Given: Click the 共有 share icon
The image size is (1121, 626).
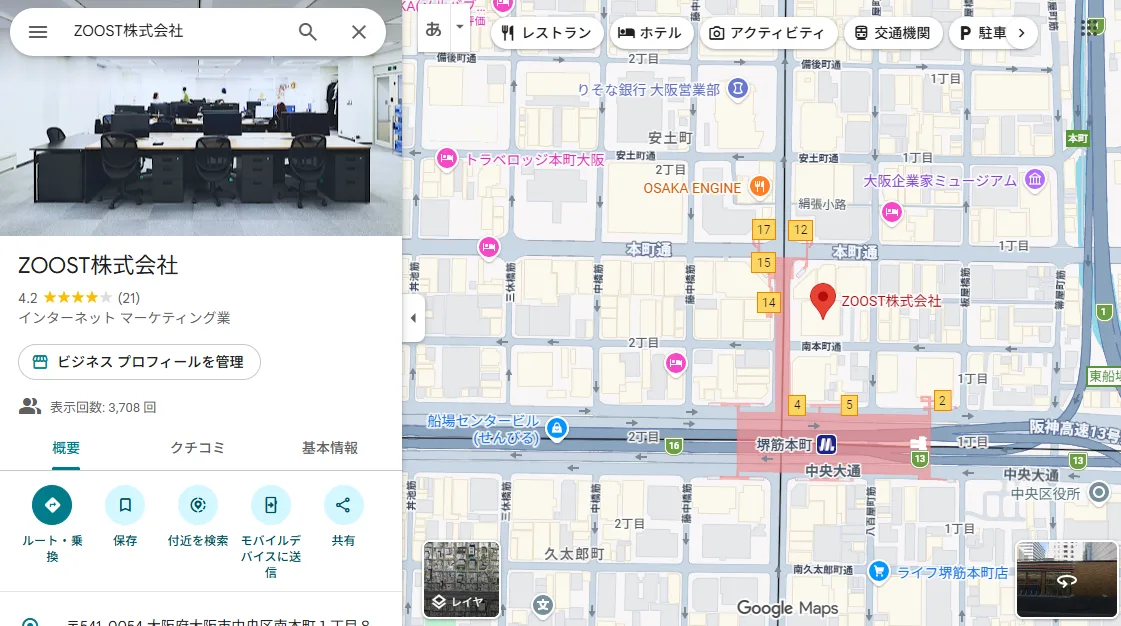Looking at the screenshot, I should point(343,505).
